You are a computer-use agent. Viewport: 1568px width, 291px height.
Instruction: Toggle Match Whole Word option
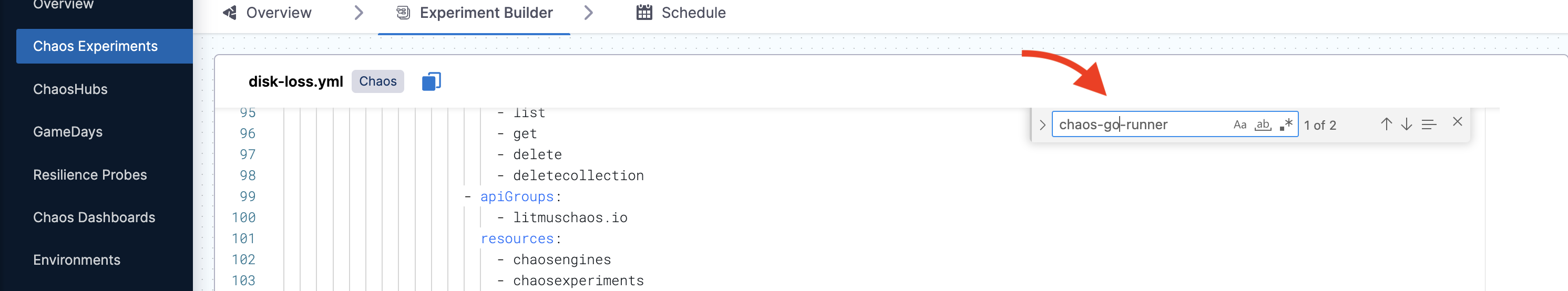[1263, 125]
